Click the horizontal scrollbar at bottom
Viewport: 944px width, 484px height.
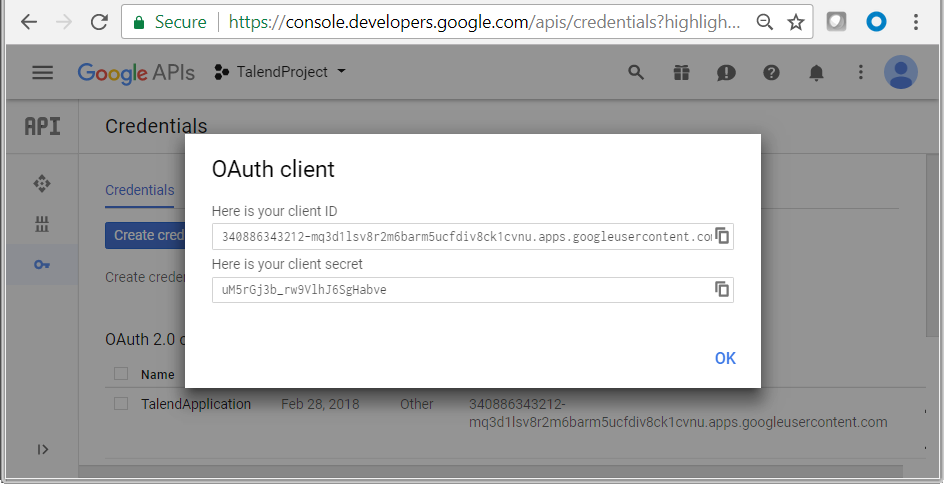[x=491, y=471]
